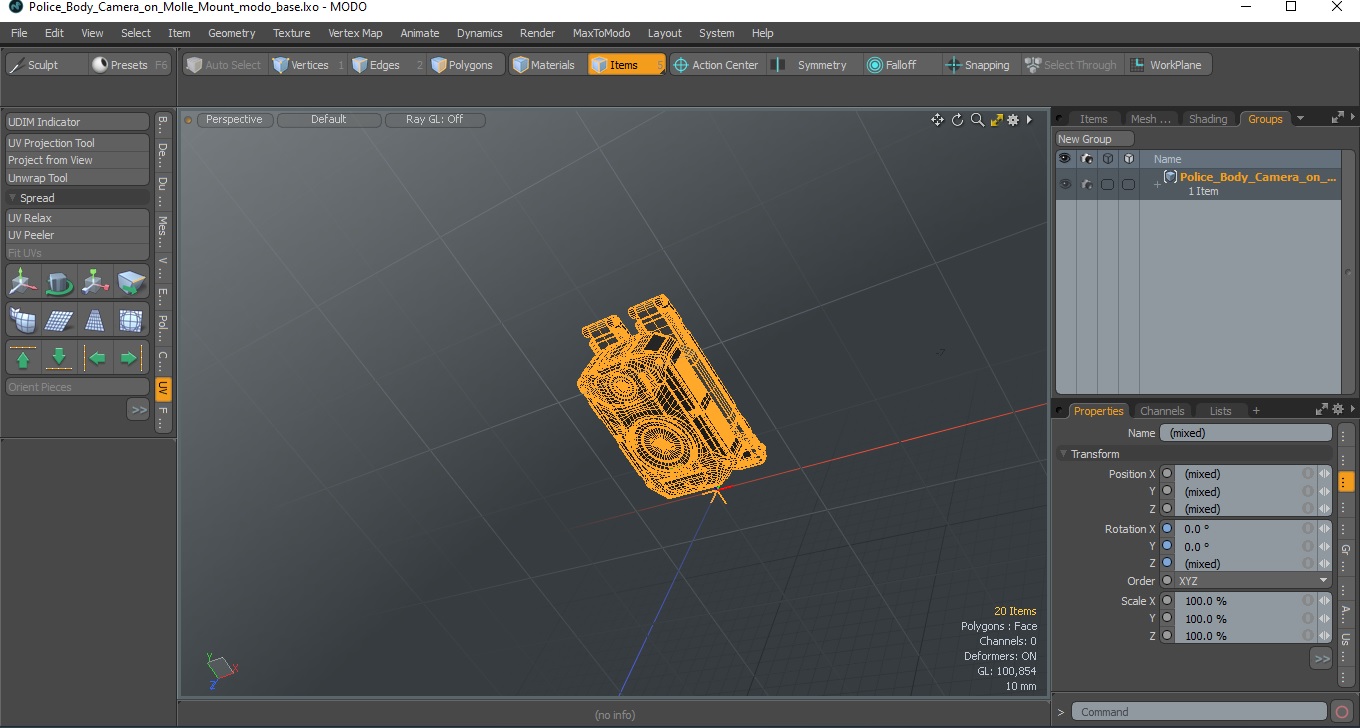Click the Position X slider arrows
This screenshot has height=728, width=1360.
point(1325,474)
